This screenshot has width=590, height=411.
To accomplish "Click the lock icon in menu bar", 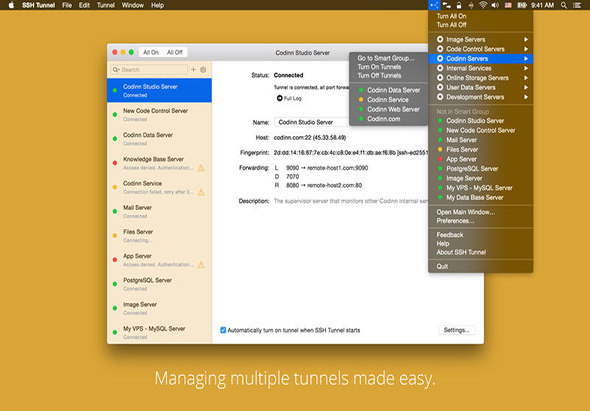I will pos(459,5).
